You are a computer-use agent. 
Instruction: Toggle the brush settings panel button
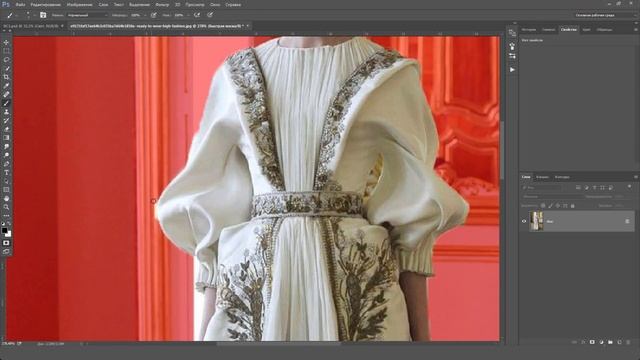[x=43, y=15]
